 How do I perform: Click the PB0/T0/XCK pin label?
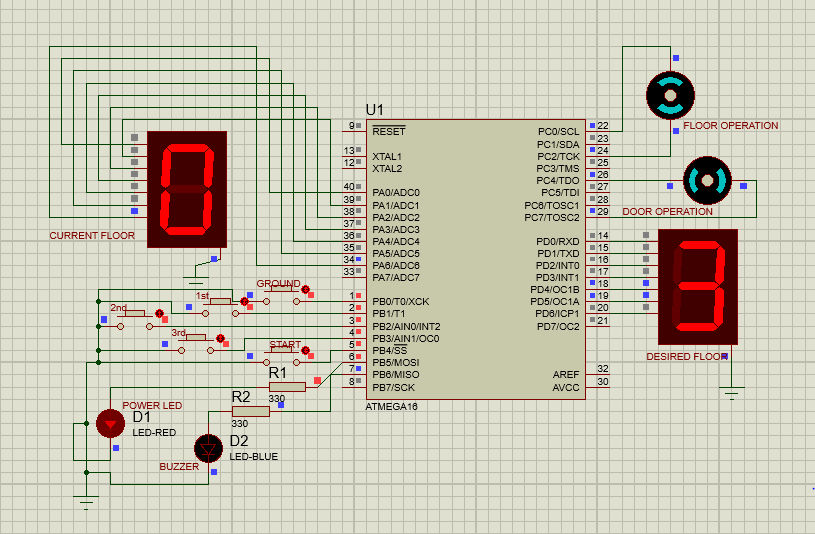click(x=400, y=302)
